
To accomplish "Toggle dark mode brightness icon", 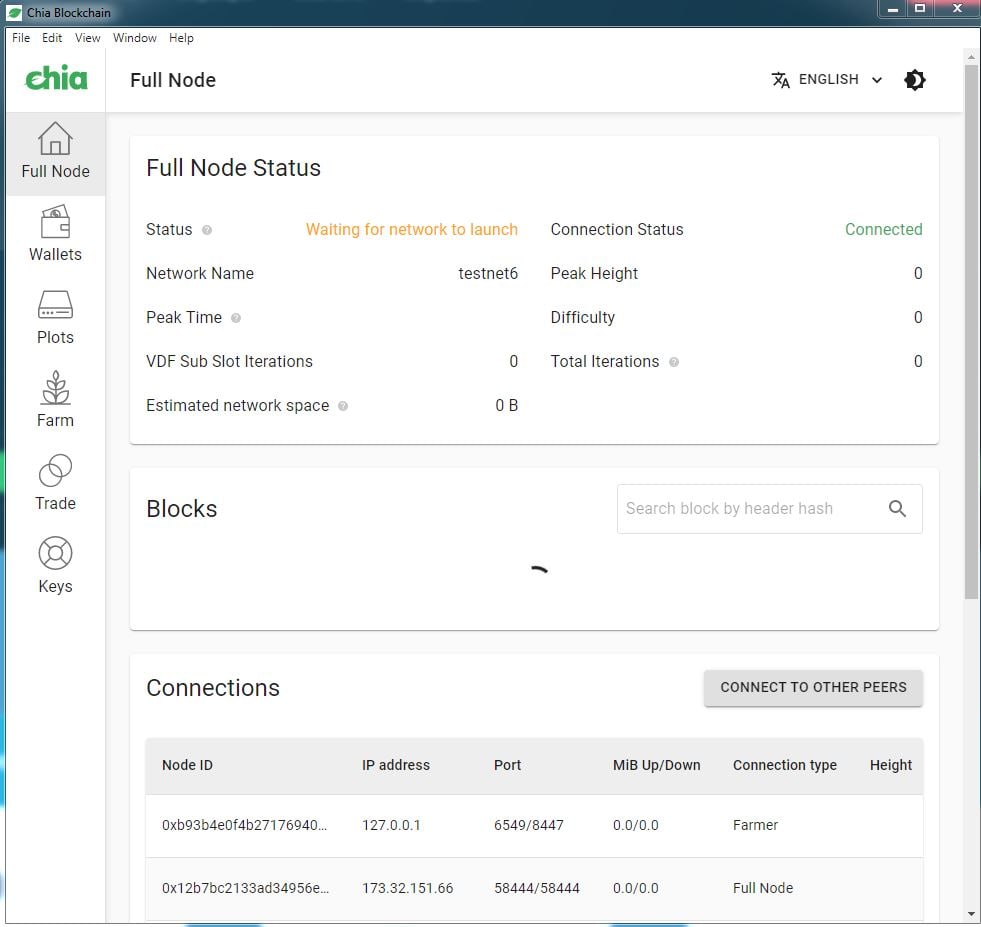I will (914, 79).
